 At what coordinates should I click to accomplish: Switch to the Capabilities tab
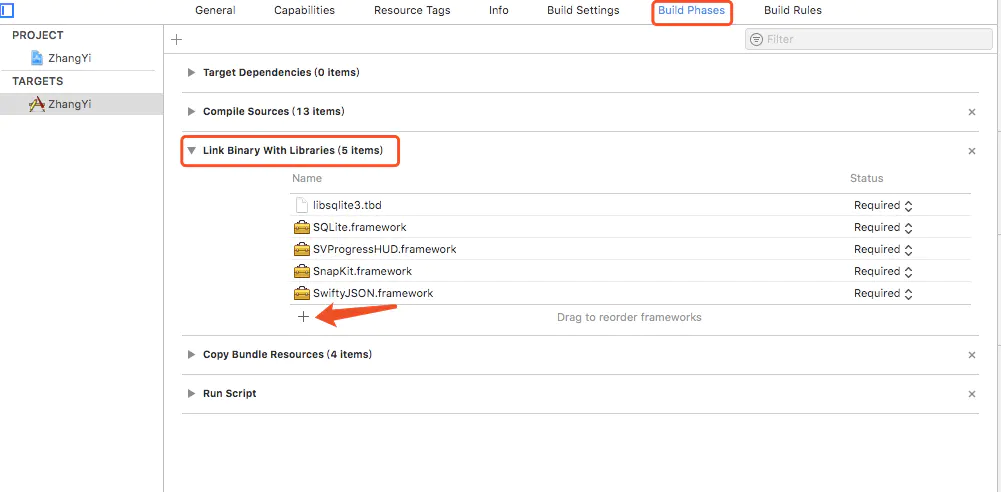[305, 10]
